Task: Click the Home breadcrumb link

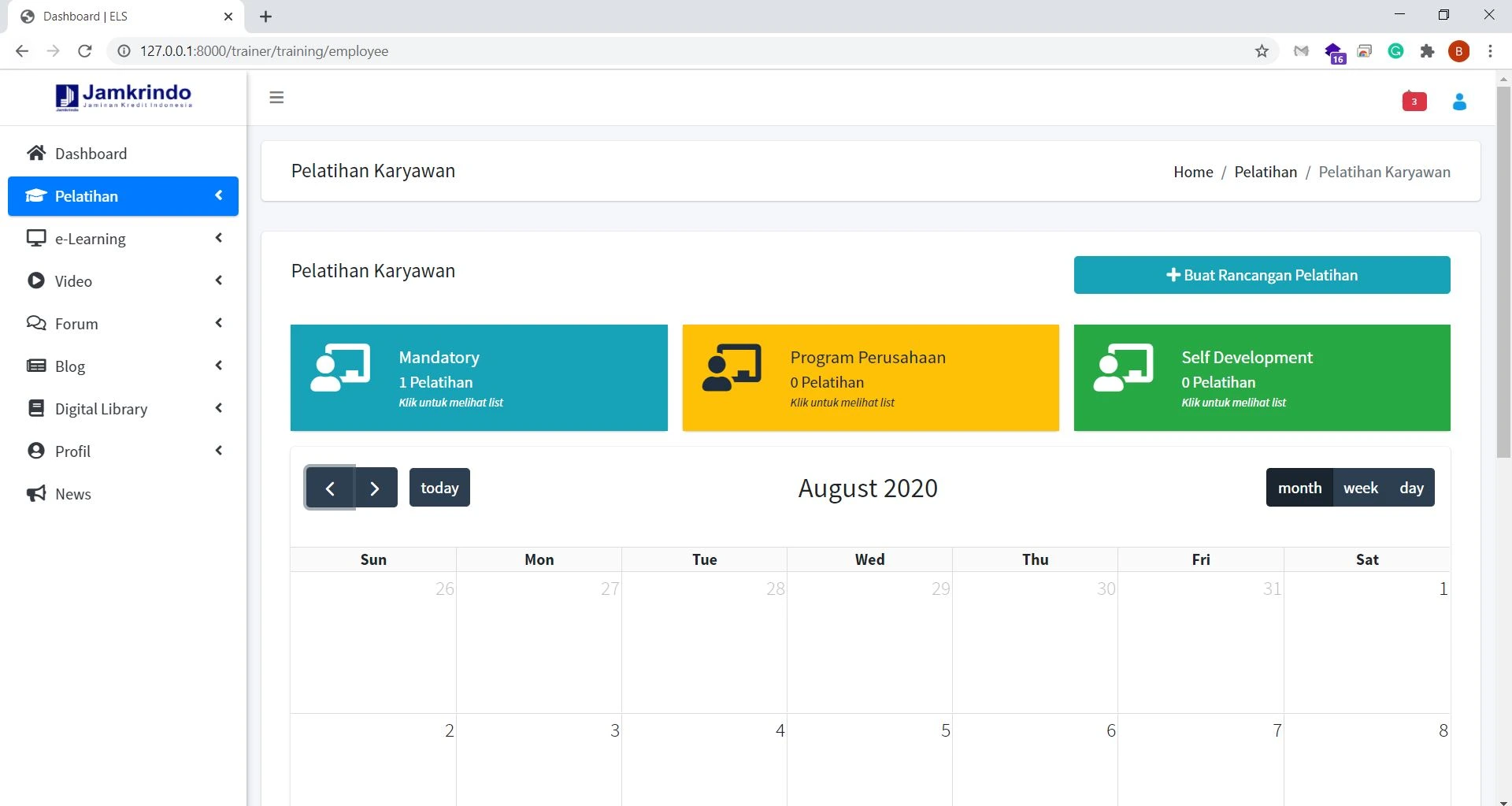Action: click(1193, 172)
